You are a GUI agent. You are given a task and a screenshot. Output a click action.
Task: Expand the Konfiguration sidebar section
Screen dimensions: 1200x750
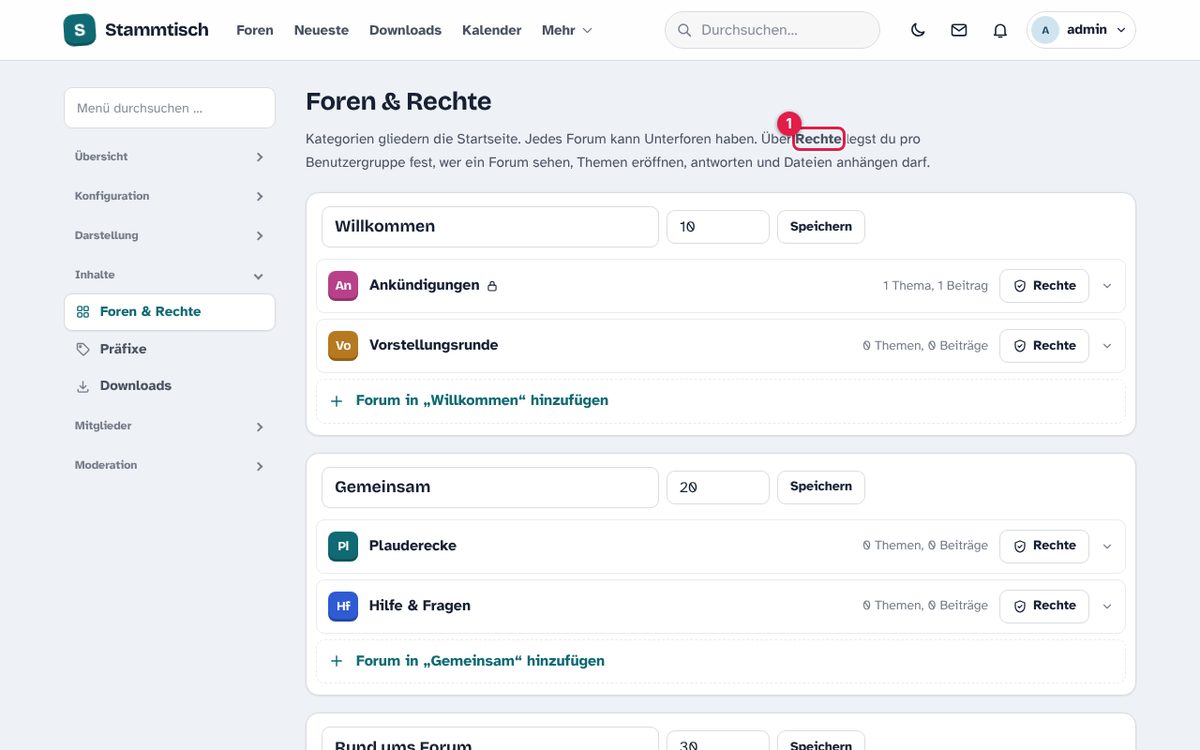(169, 196)
